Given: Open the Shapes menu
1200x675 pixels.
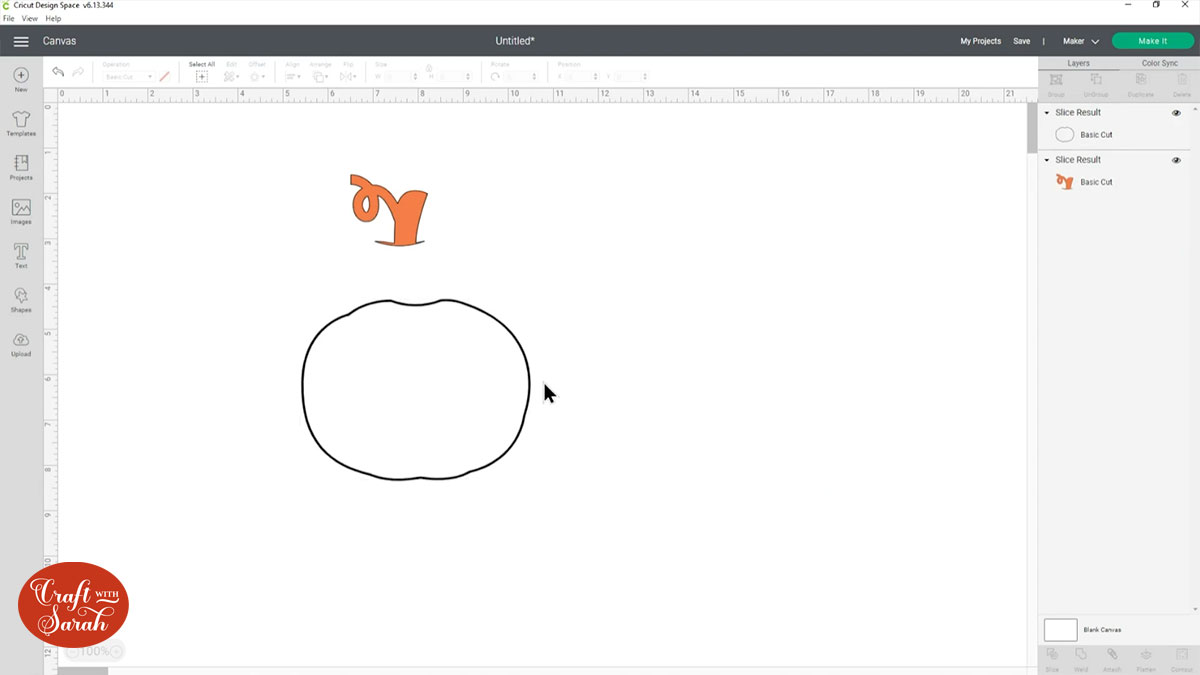Looking at the screenshot, I should (21, 300).
